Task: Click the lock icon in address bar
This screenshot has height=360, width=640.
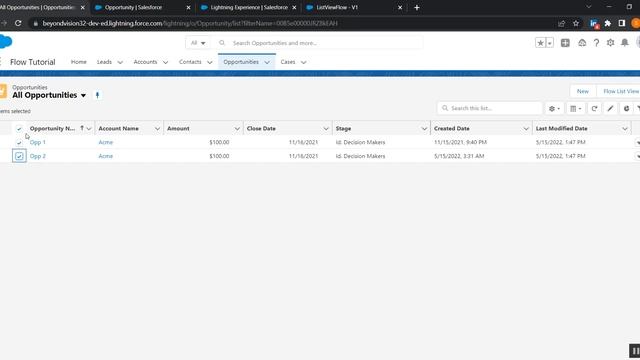Action: (x=36, y=24)
